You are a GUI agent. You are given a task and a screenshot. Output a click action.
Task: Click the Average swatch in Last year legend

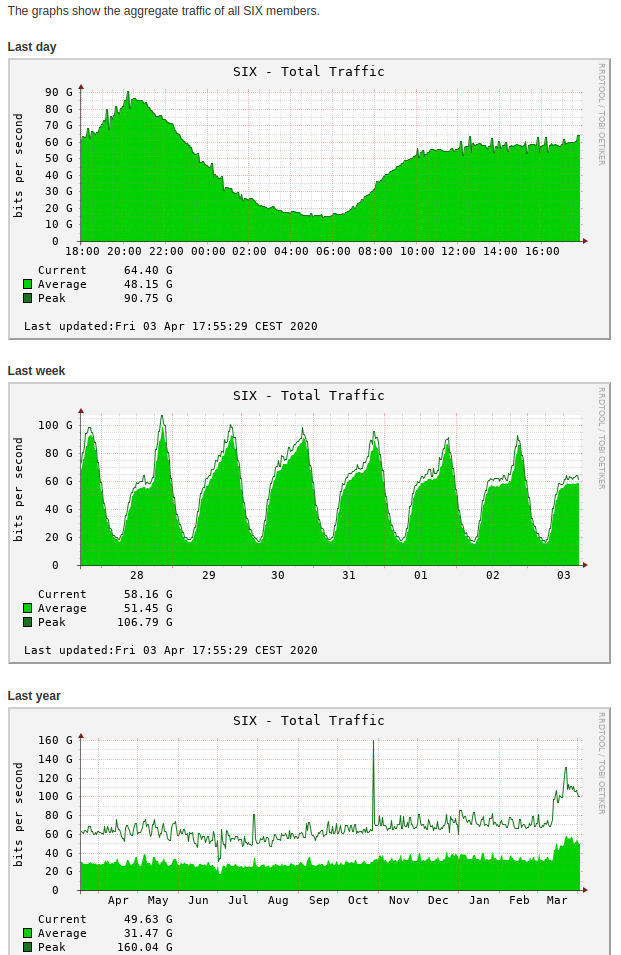click(28, 933)
